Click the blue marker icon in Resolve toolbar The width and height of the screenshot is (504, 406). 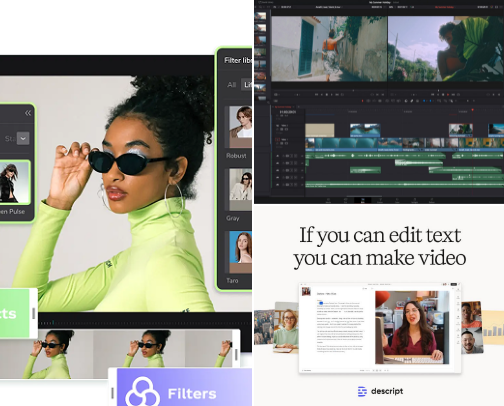[430, 101]
